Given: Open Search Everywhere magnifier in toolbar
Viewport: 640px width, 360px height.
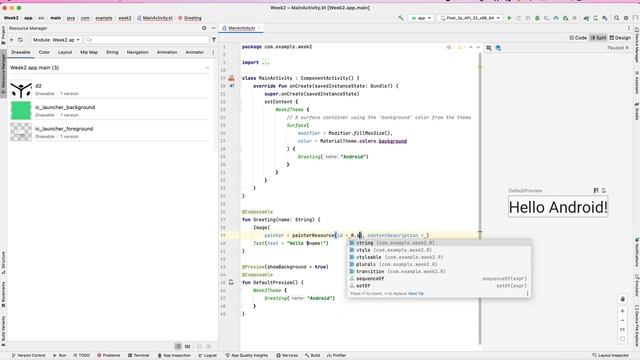Looking at the screenshot, I should click(616, 18).
